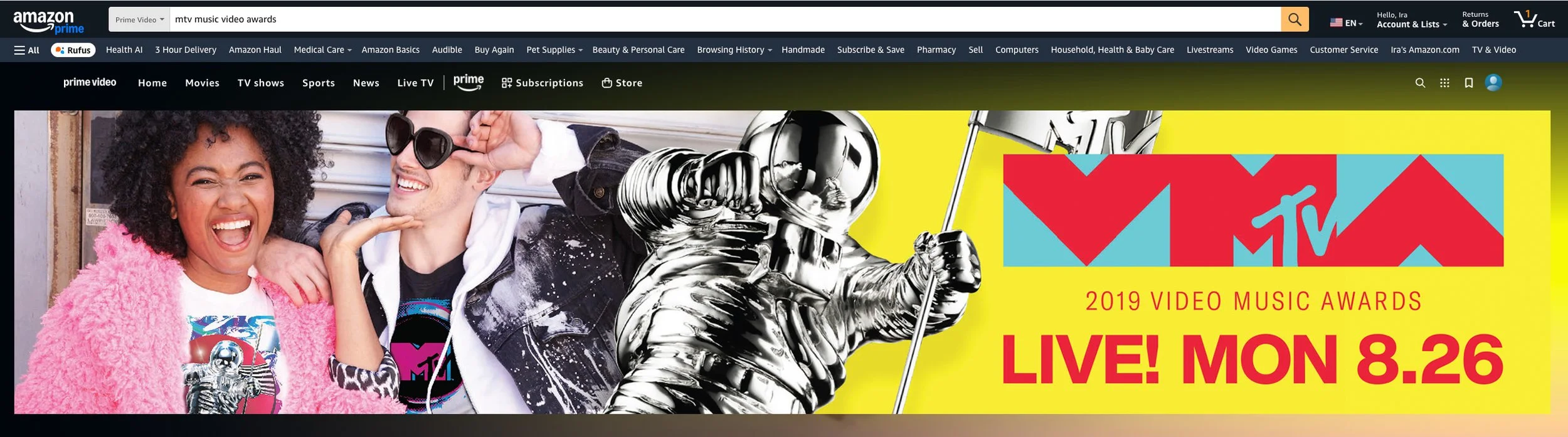Open the Prime Video Home tab
Viewport: 1568px width, 437px height.
coord(152,83)
